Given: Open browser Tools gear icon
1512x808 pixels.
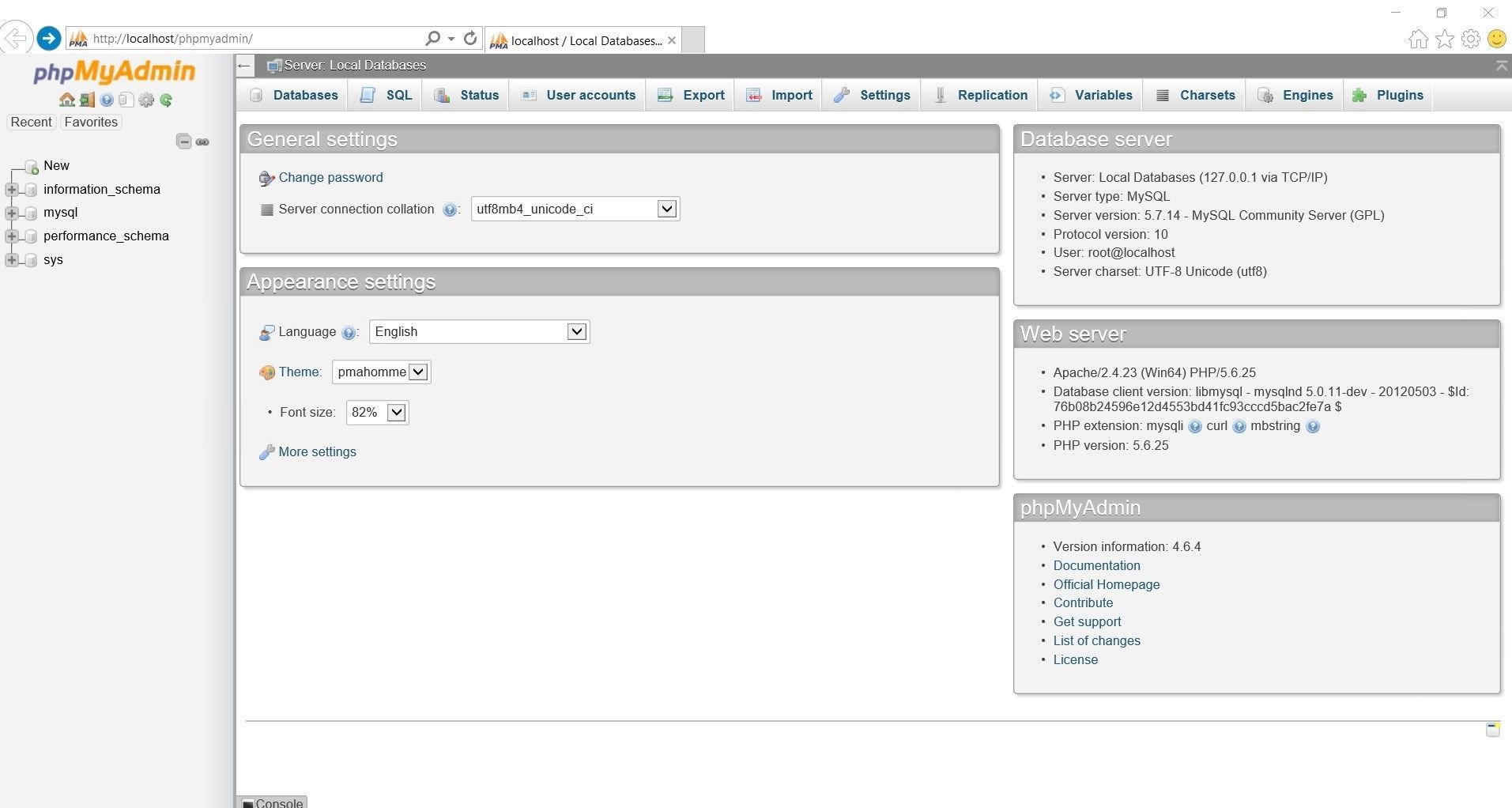Looking at the screenshot, I should coord(1470,39).
